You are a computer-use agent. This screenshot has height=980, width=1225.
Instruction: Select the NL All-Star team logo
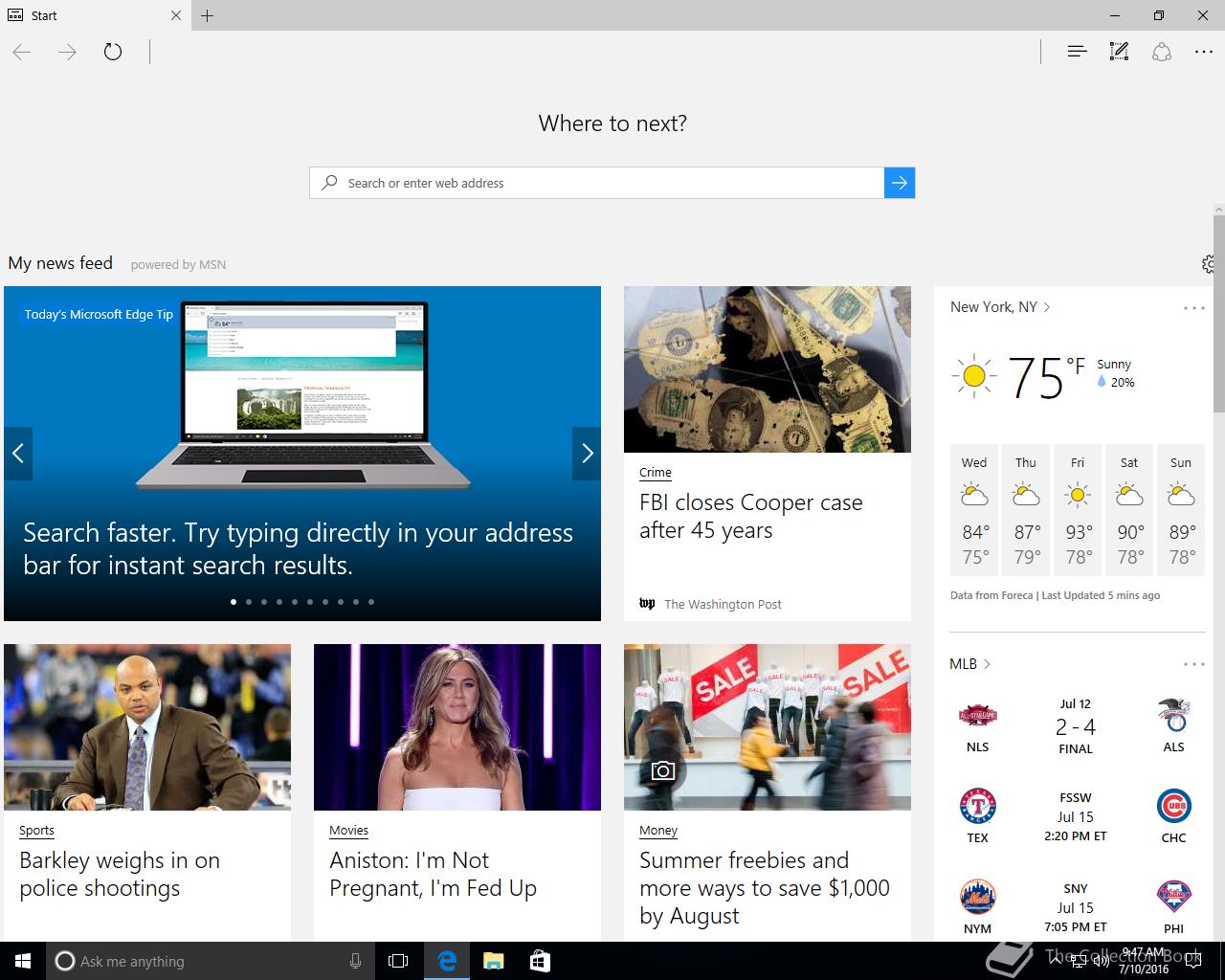978,715
